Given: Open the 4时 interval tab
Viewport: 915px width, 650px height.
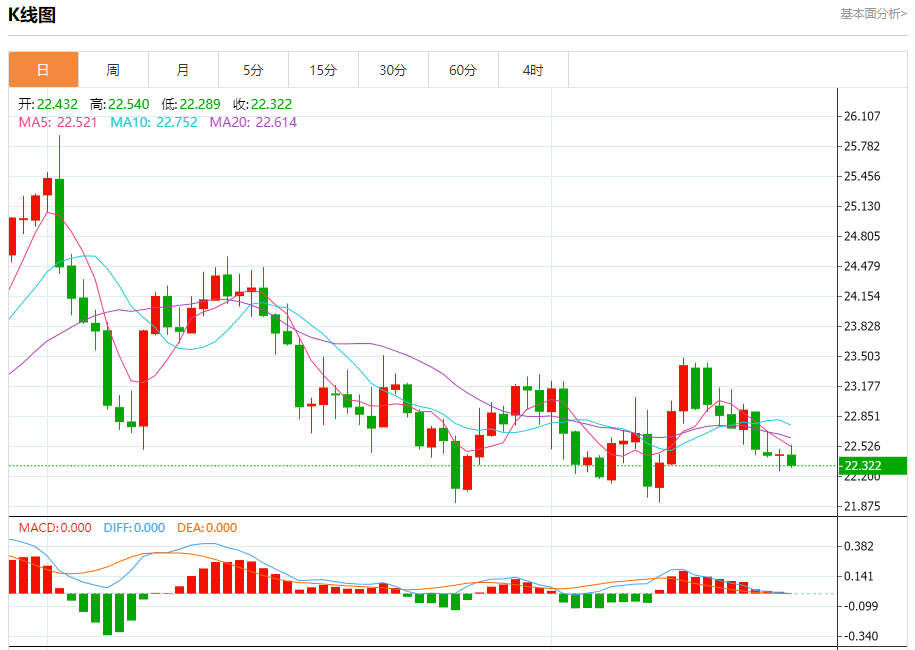Looking at the screenshot, I should (x=533, y=70).
